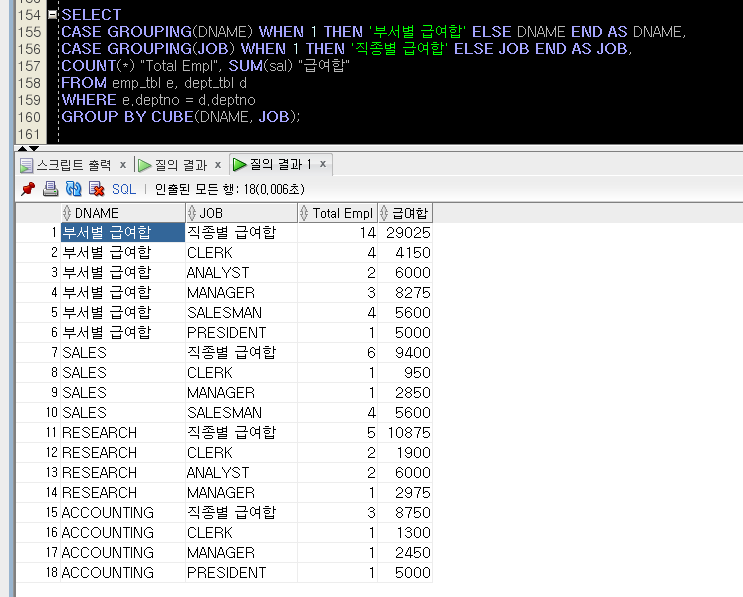The image size is (743, 597).
Task: Select the ACCOUNTING cell in row 15
Action: pyautogui.click(x=123, y=513)
